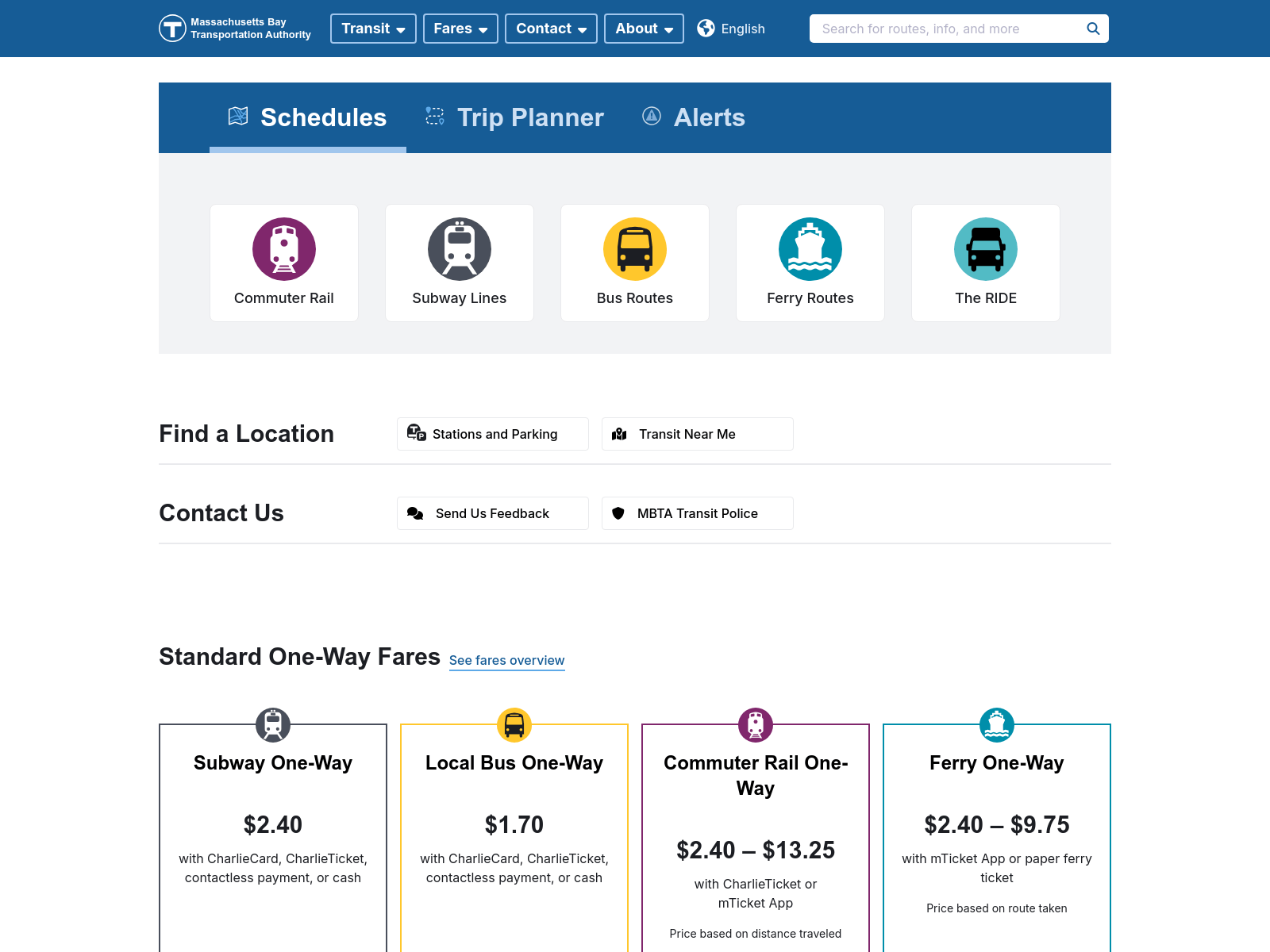Screen dimensions: 1270x952
Task: Click the search magnifier icon
Action: click(x=1093, y=29)
